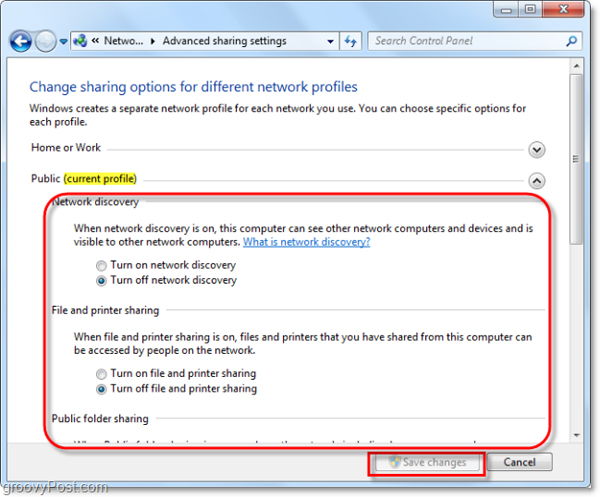Click the Public (current profile) heading

point(84,179)
